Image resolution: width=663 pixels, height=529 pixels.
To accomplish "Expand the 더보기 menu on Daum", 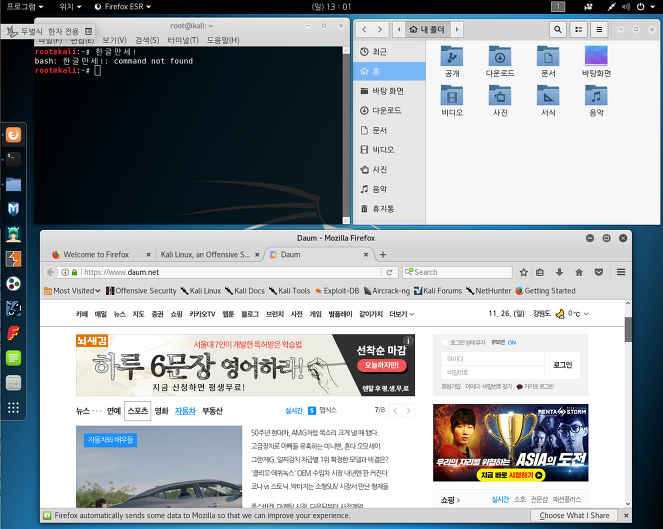I will [402, 314].
